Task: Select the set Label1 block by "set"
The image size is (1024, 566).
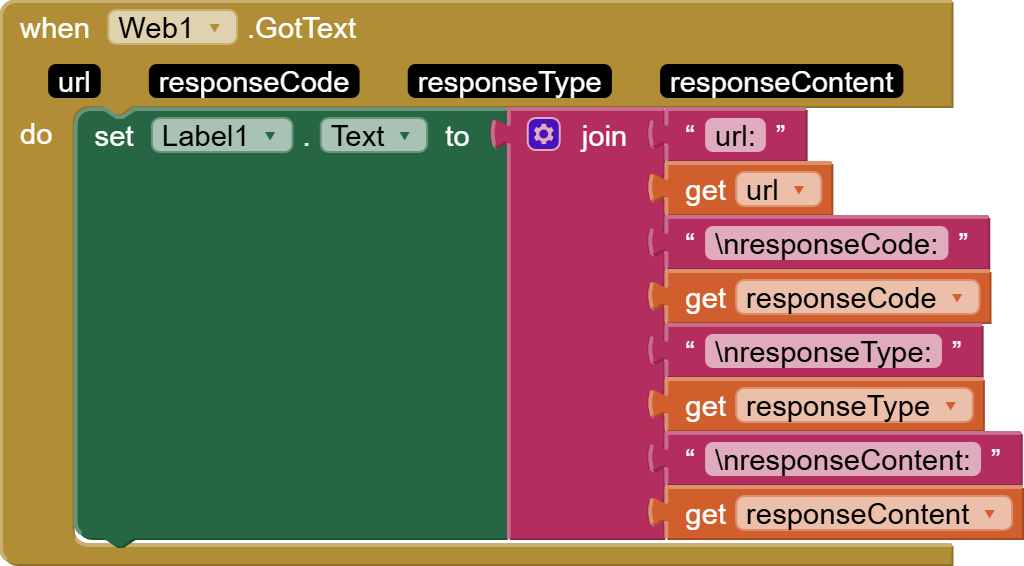Action: pos(113,136)
